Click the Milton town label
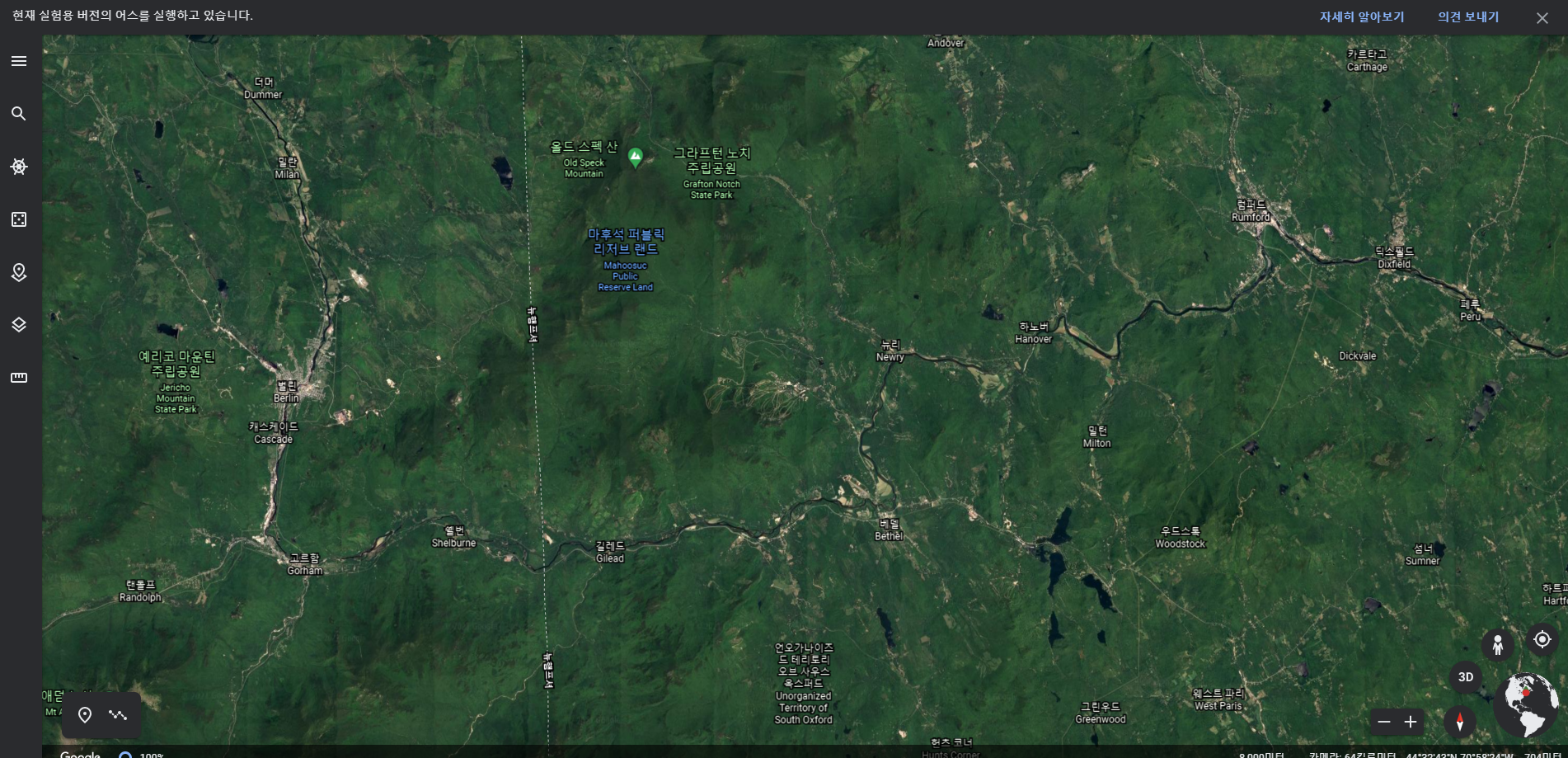The width and height of the screenshot is (1568, 758). pos(1097,437)
